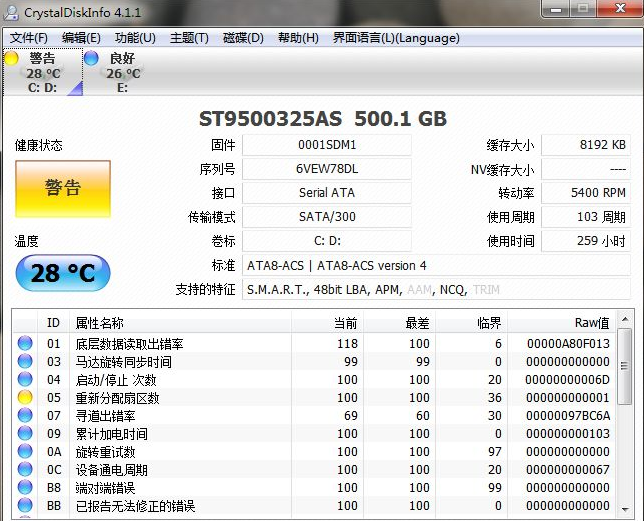Click raw value 00000097BC6A
This screenshot has height=521, width=644.
pos(568,415)
